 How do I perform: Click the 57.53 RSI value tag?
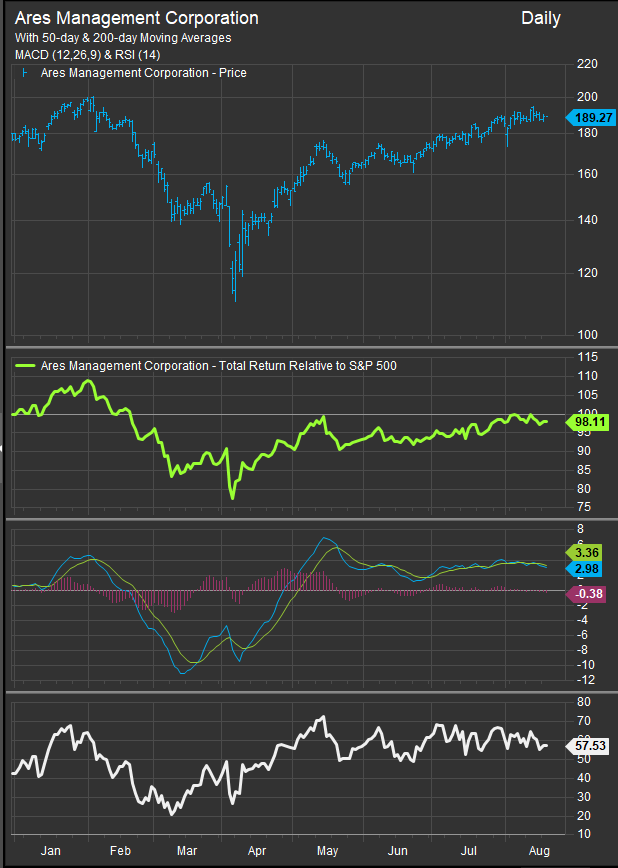click(x=586, y=746)
